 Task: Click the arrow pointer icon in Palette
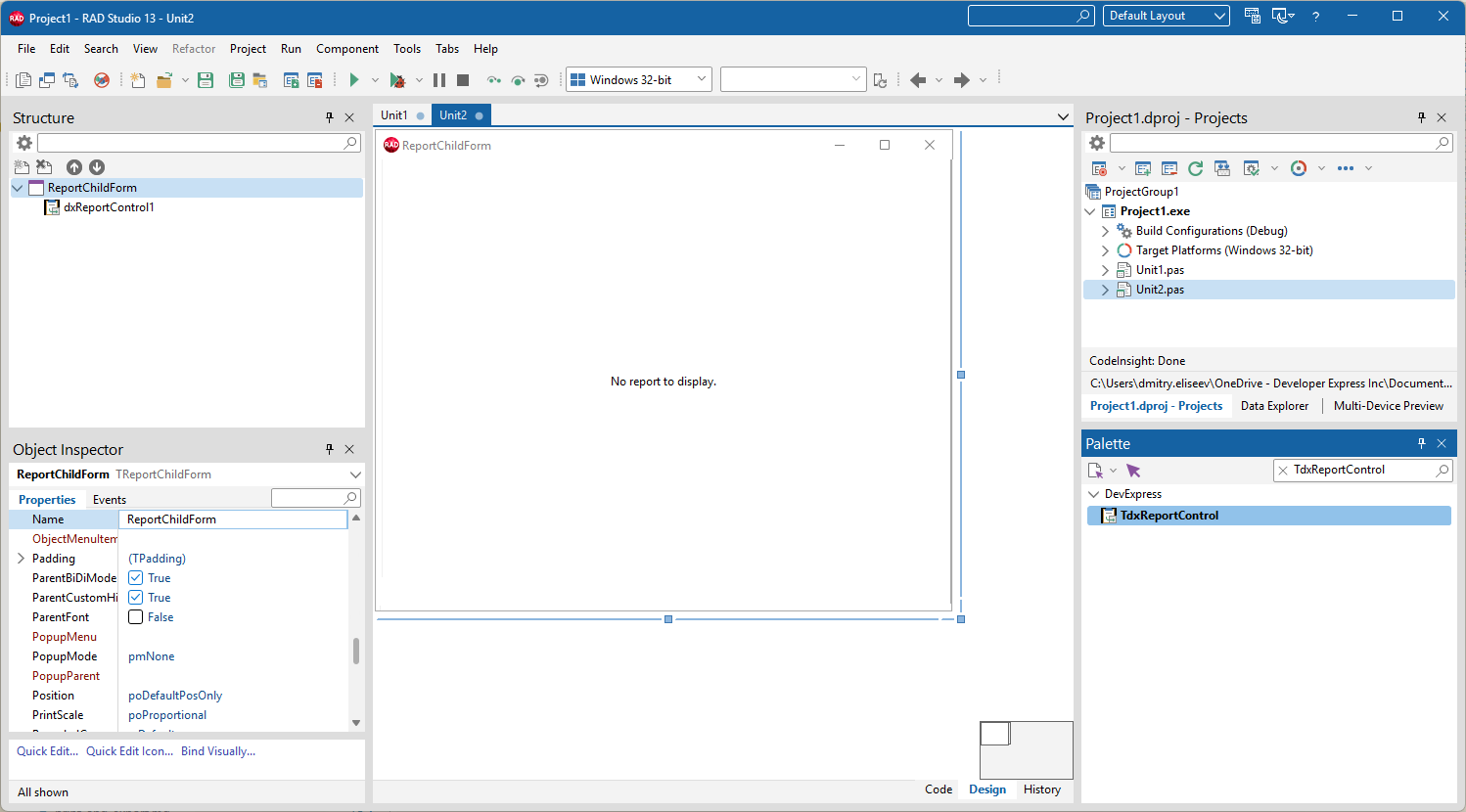point(1133,471)
